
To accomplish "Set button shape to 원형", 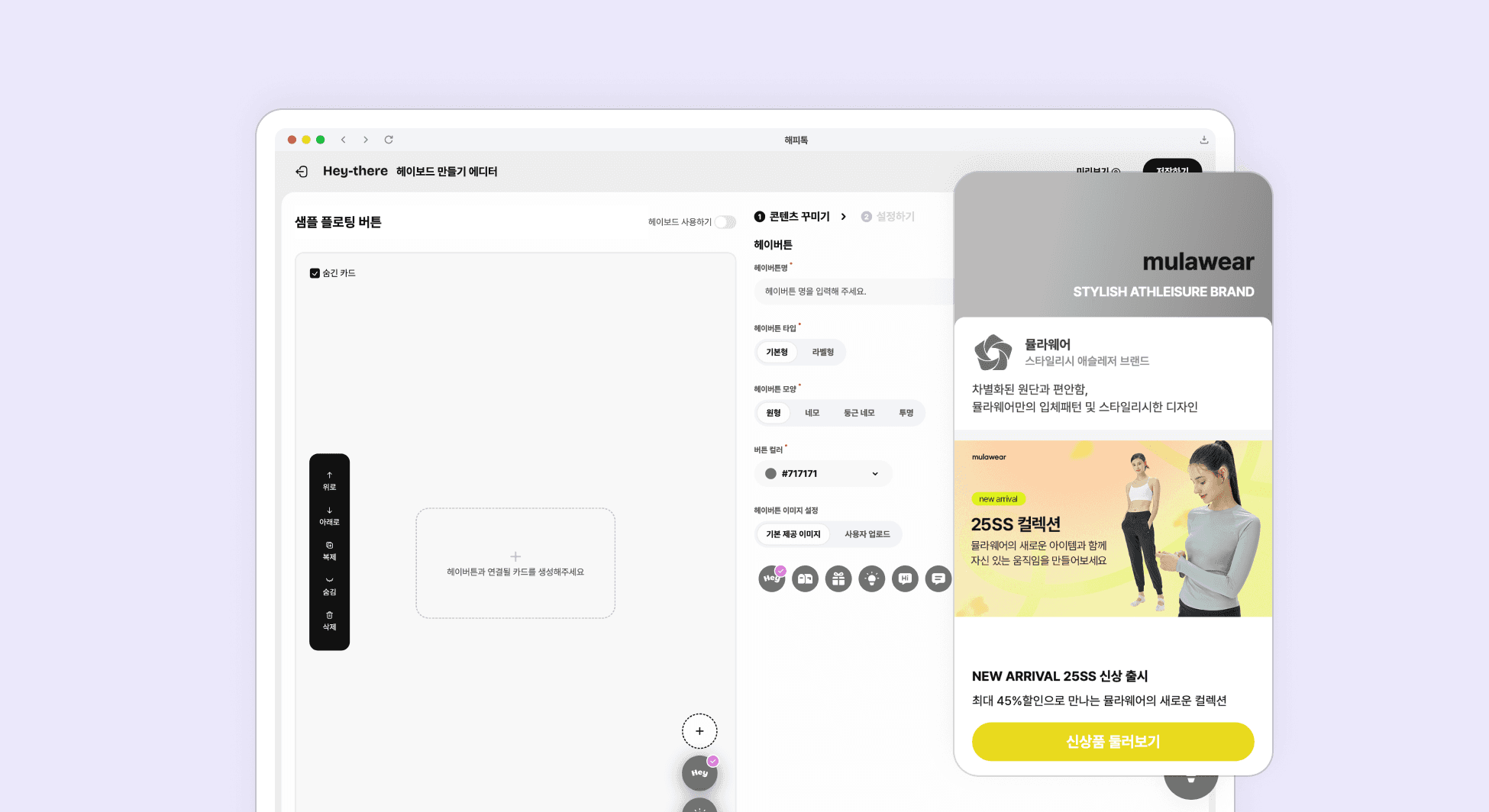I will [x=774, y=413].
